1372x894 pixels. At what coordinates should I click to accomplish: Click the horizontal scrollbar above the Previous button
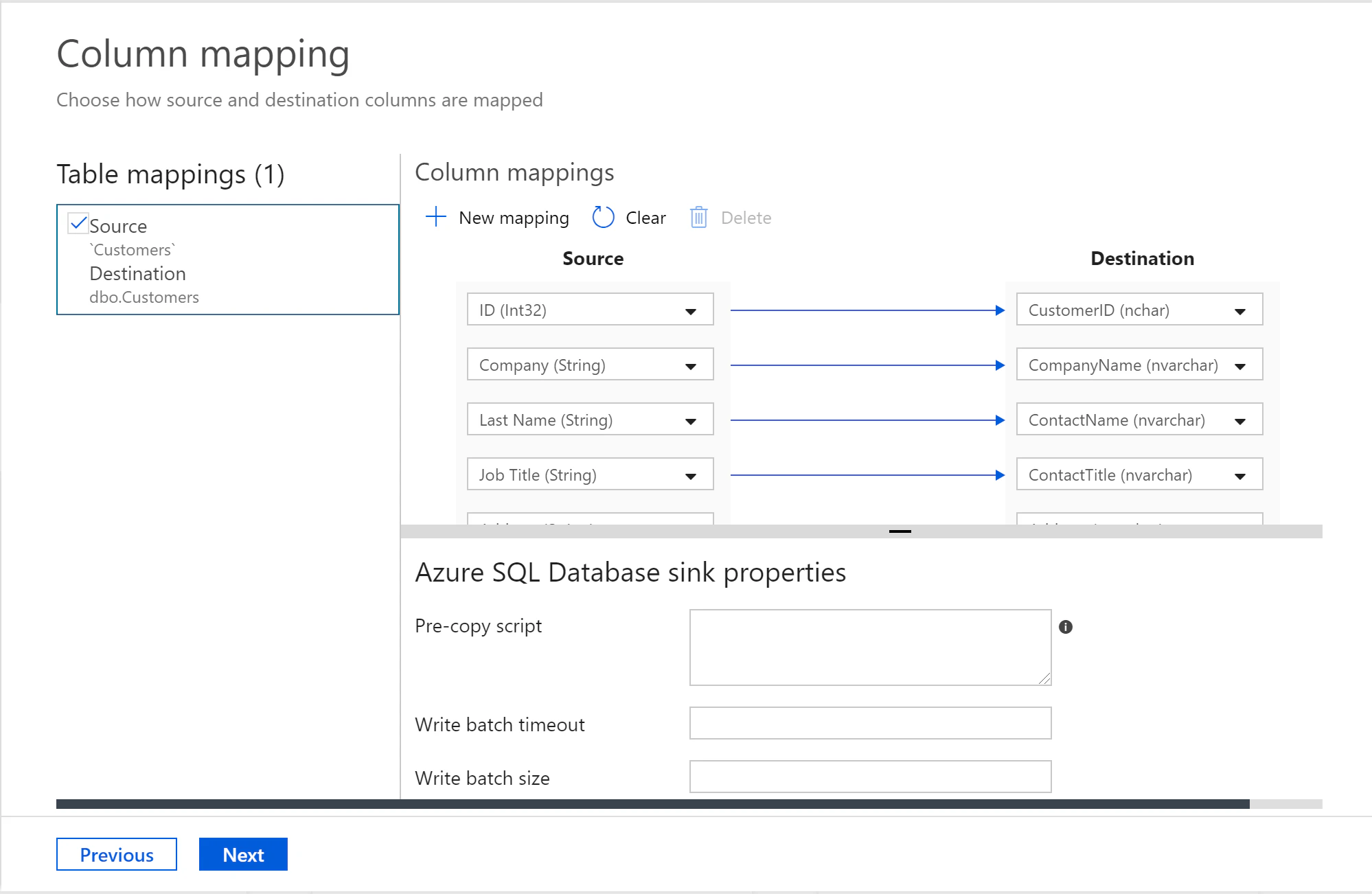tap(652, 804)
